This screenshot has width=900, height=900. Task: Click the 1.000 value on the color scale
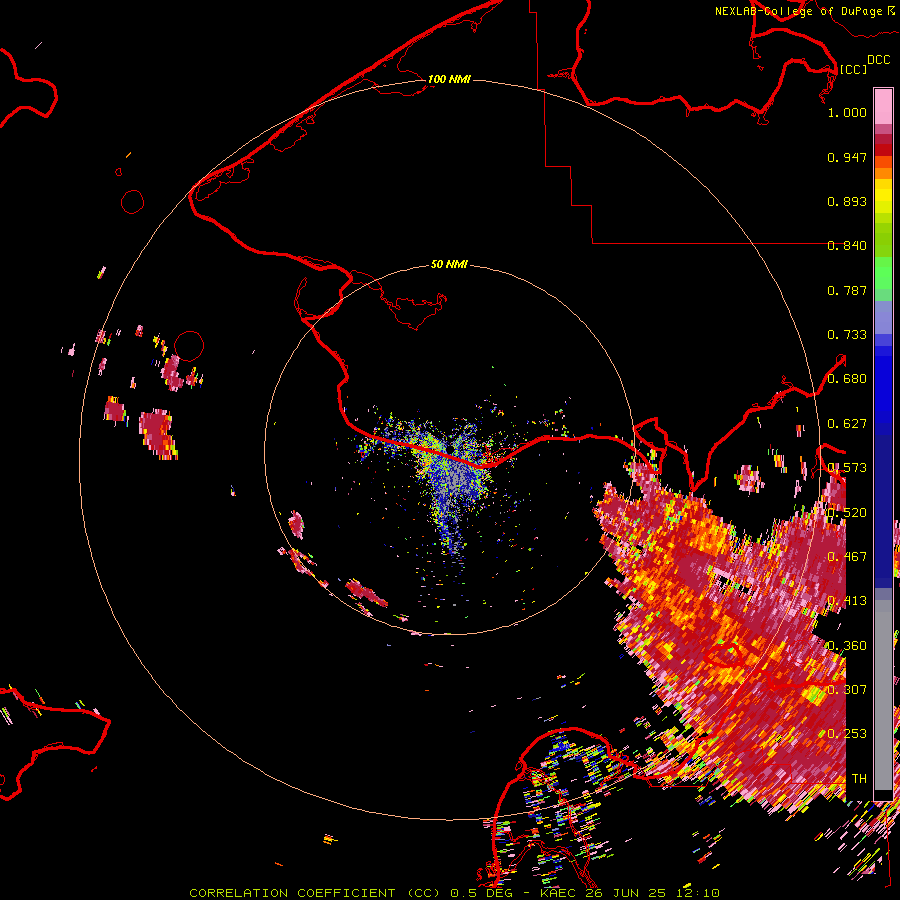[x=847, y=112]
